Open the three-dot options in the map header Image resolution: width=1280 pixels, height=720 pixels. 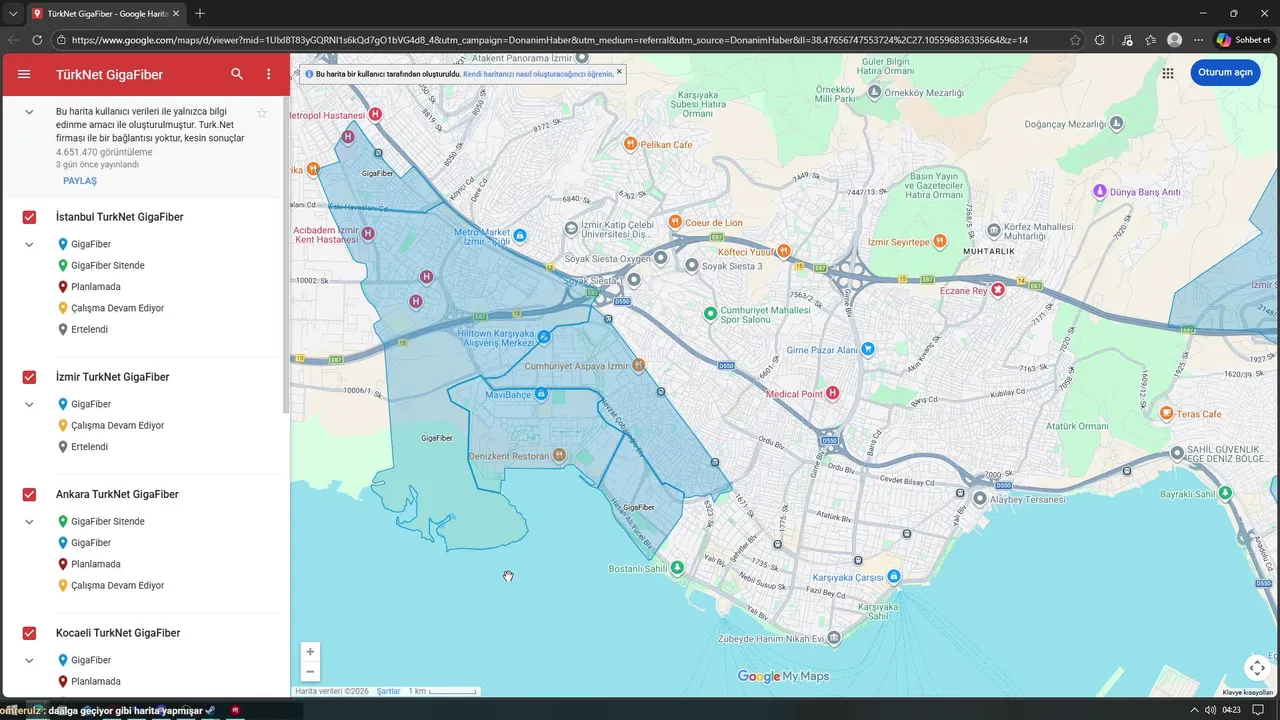[x=268, y=74]
